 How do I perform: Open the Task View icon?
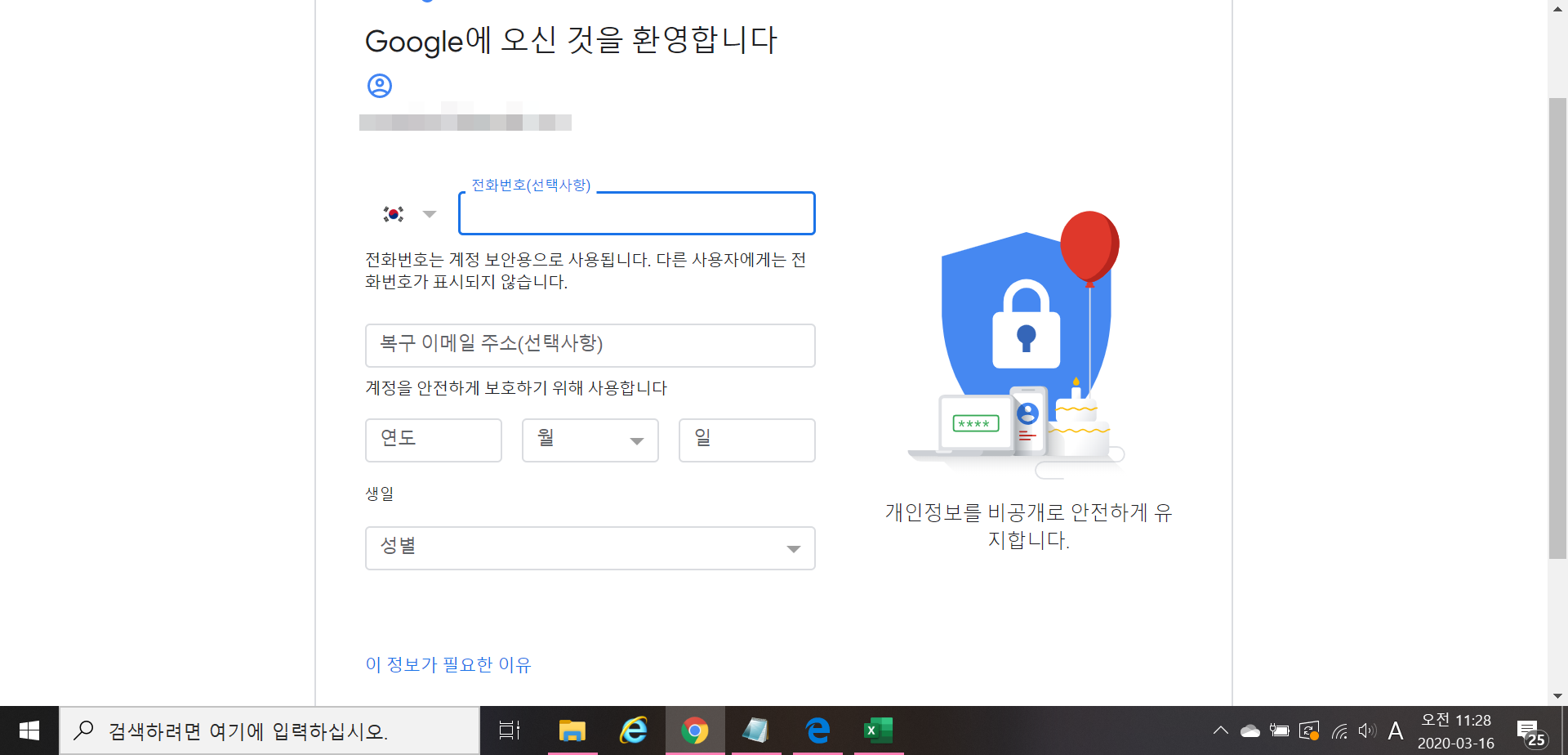(510, 730)
